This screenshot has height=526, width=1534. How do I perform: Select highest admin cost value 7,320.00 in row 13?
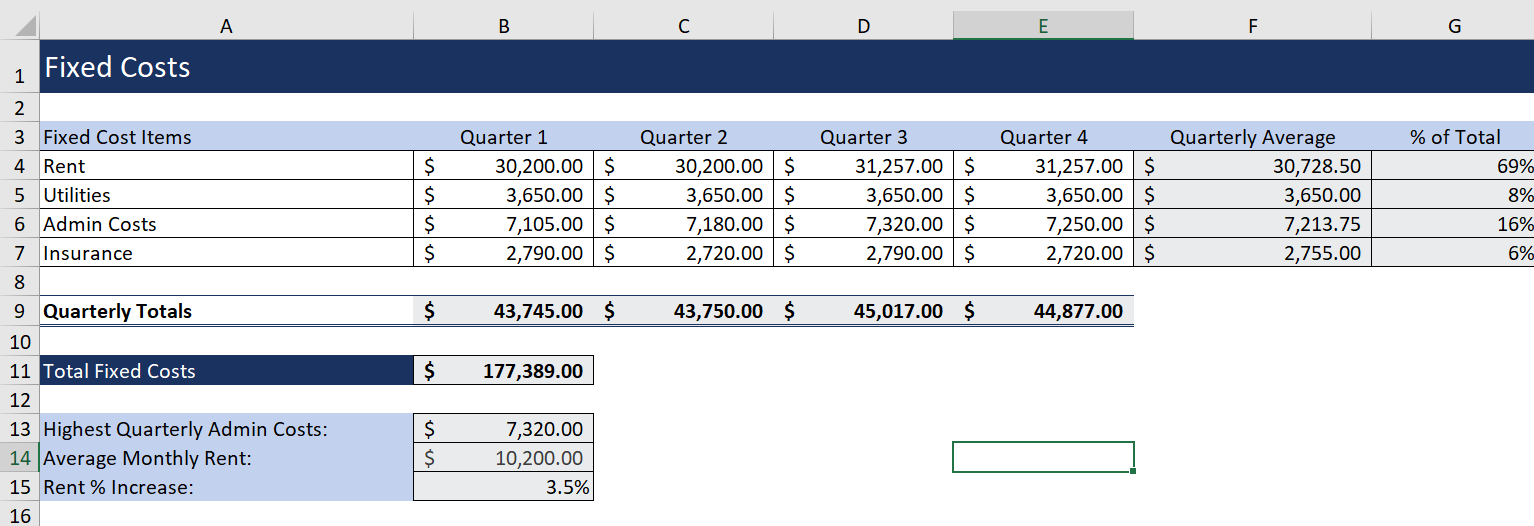click(x=503, y=429)
